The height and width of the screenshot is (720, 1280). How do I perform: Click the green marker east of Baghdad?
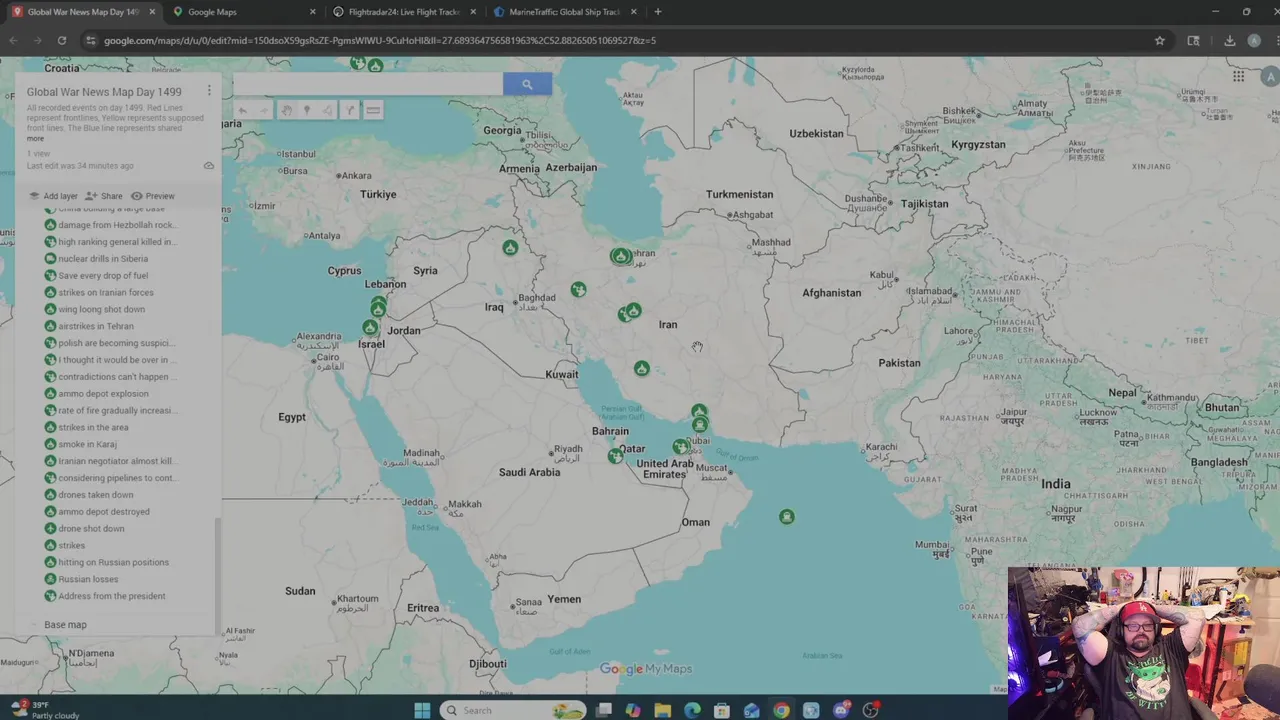point(578,289)
